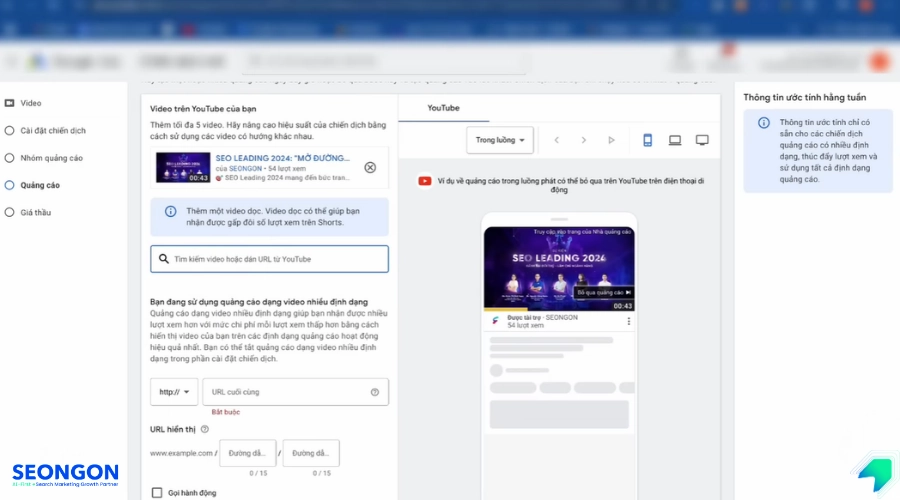Click Bỏ qua quảng cáo skip button
This screenshot has height=500, width=900.
(x=604, y=293)
